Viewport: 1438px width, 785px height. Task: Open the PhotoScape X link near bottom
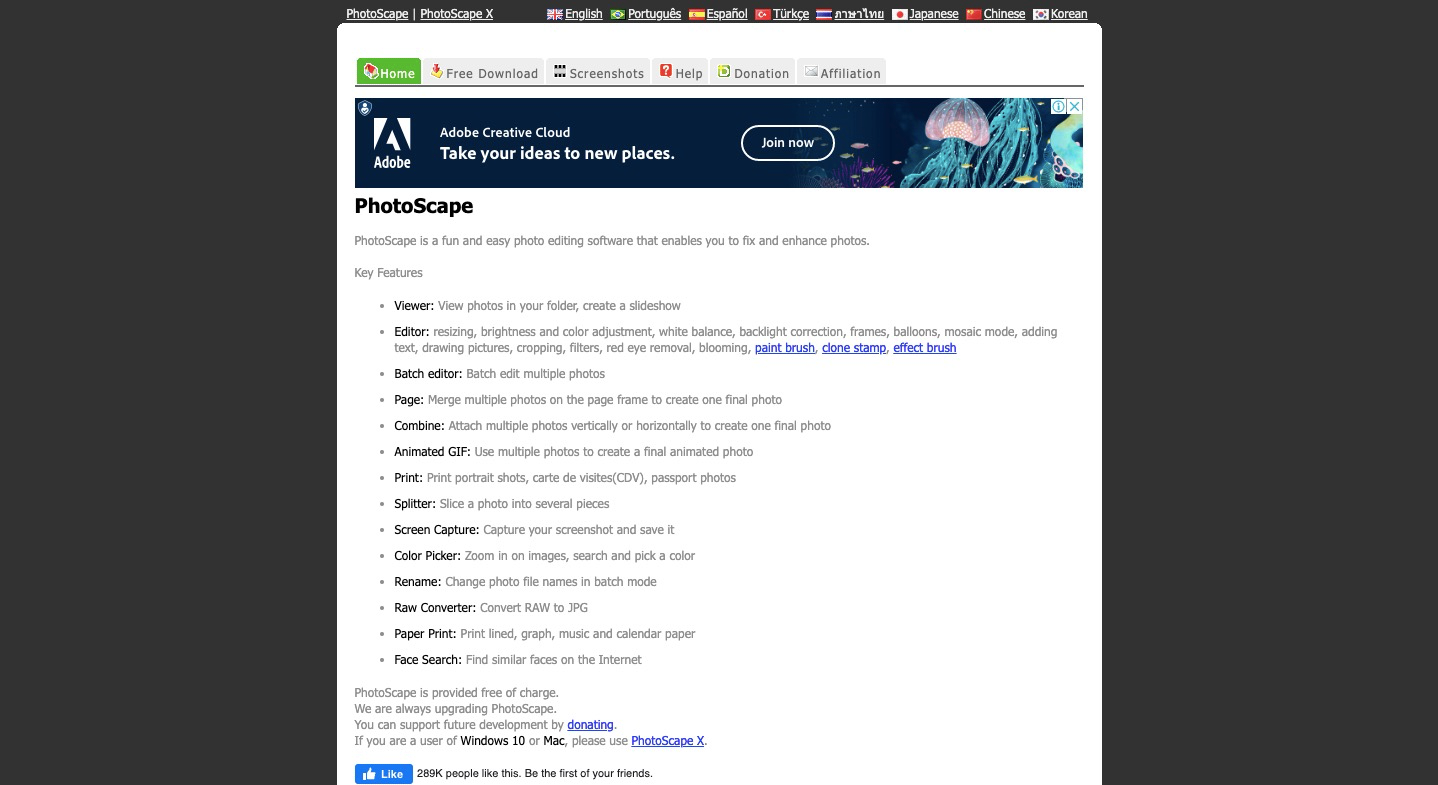tap(668, 741)
